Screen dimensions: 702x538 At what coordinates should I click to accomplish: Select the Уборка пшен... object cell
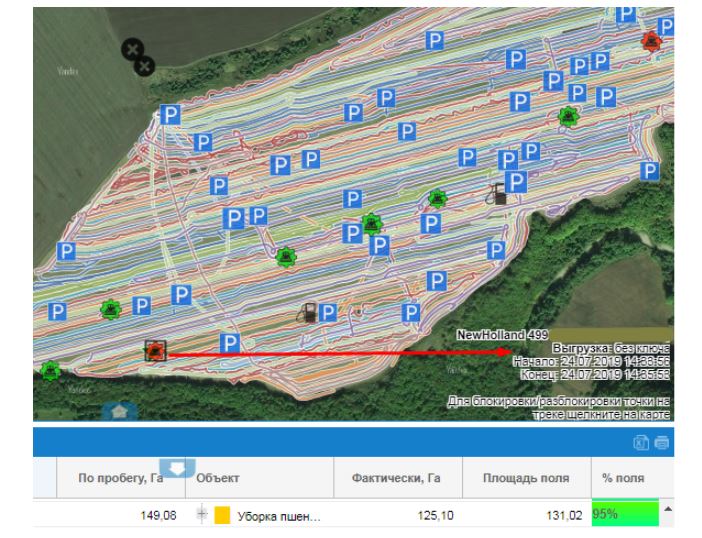[x=260, y=515]
